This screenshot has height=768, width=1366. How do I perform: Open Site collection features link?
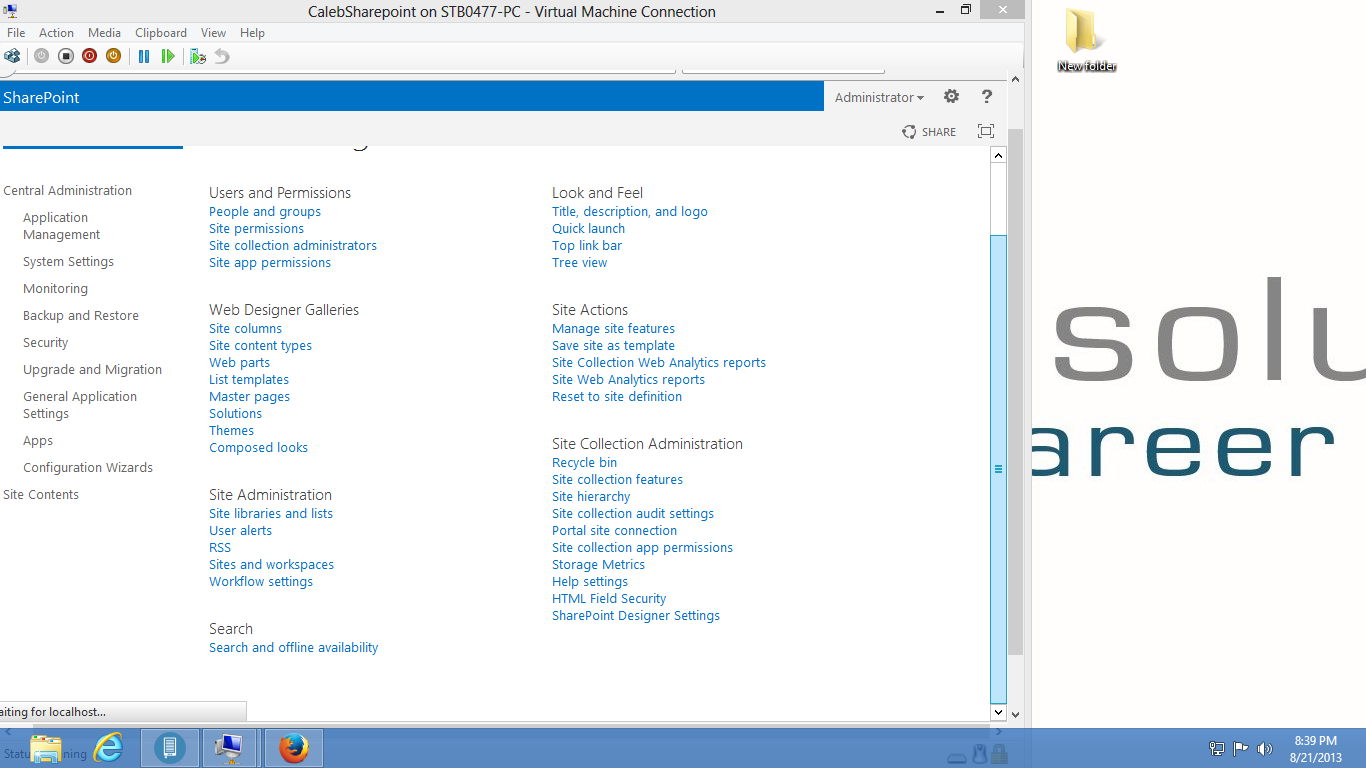click(617, 480)
